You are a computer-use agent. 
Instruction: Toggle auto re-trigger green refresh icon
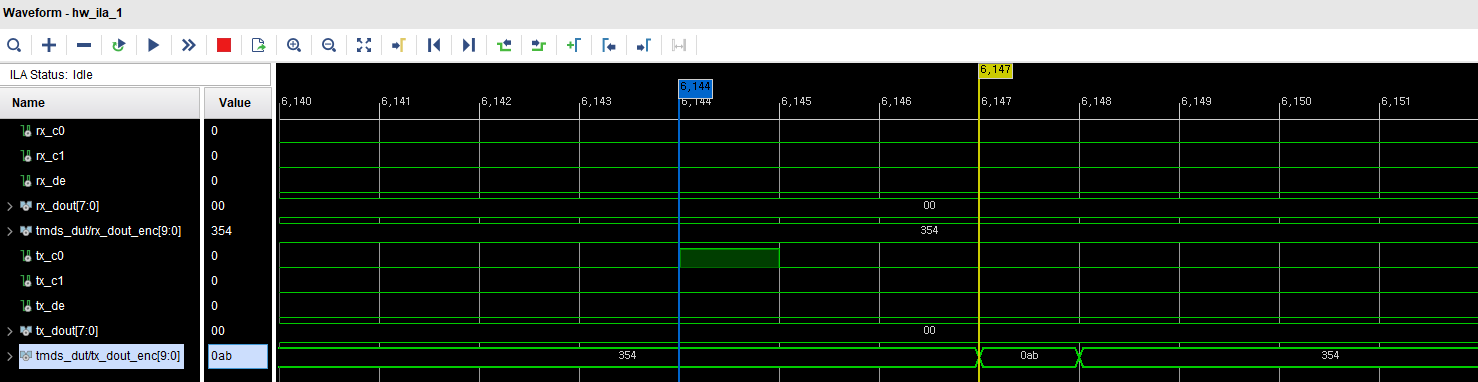[x=119, y=45]
